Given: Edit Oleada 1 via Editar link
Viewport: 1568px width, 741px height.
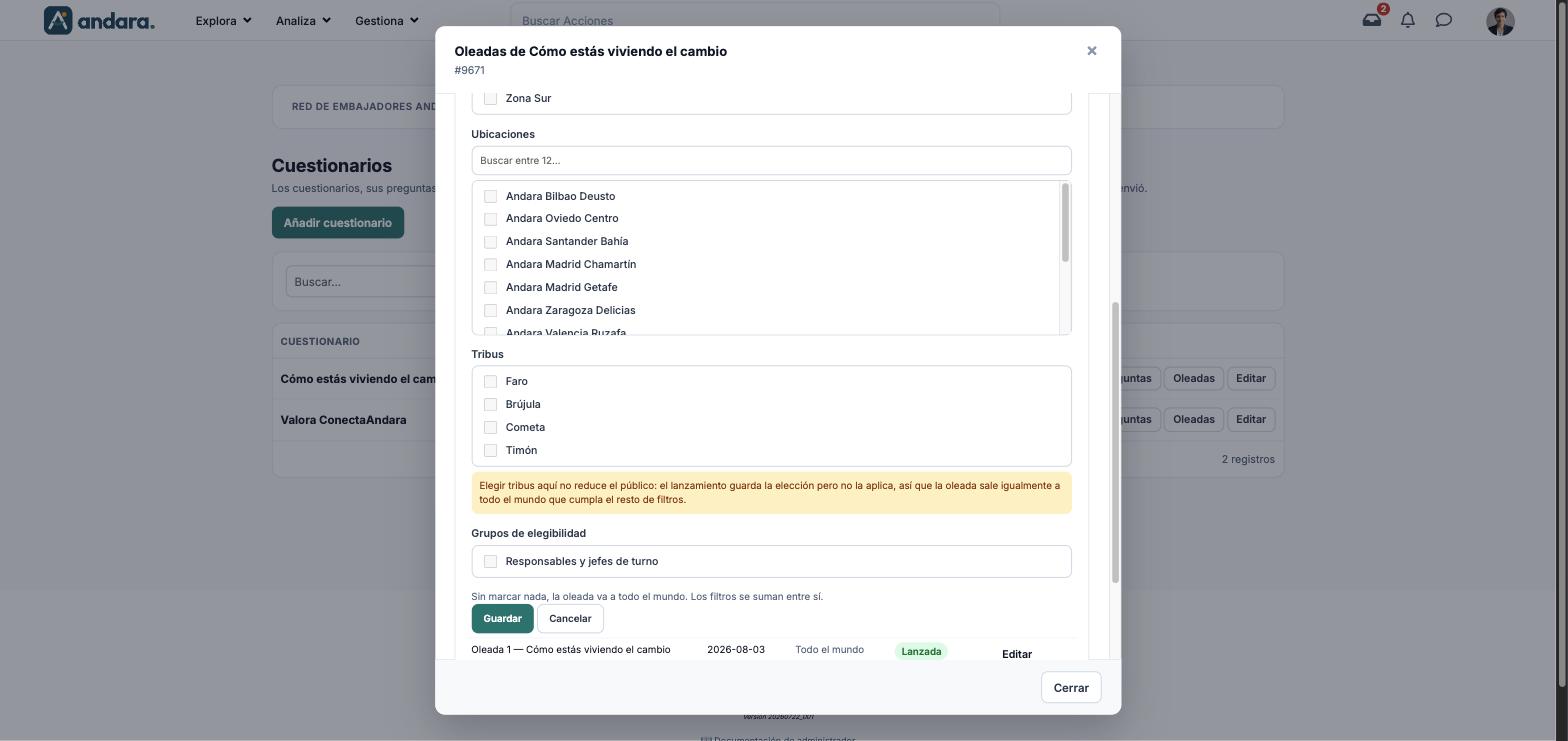Looking at the screenshot, I should (x=1017, y=654).
